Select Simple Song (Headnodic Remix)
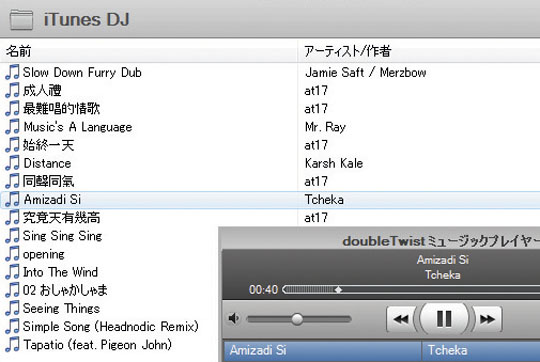This screenshot has width=540, height=362. click(111, 327)
